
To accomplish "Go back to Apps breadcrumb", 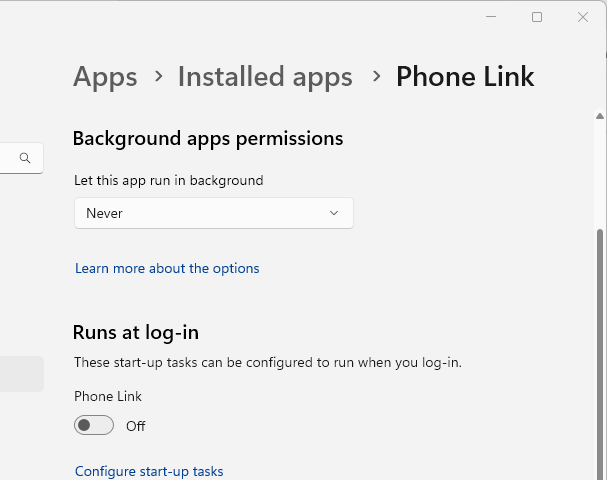I will click(x=105, y=77).
